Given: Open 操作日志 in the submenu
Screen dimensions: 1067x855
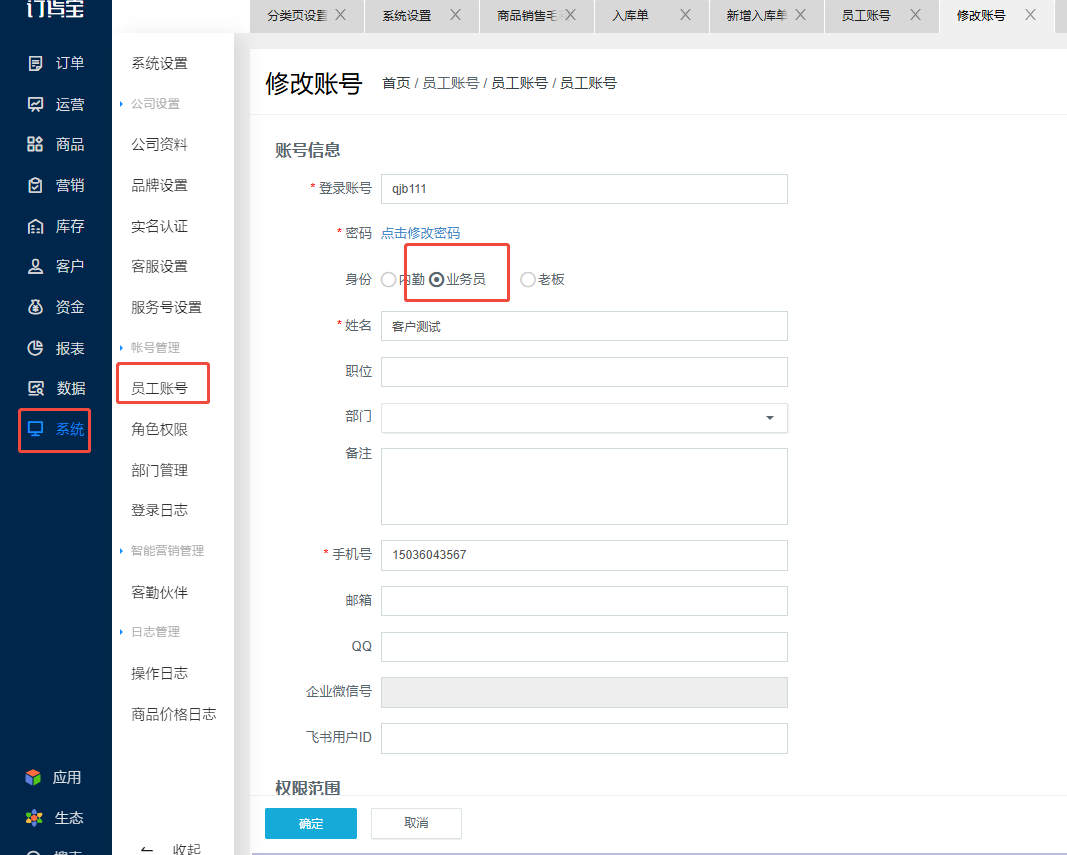Looking at the screenshot, I should pos(159,673).
